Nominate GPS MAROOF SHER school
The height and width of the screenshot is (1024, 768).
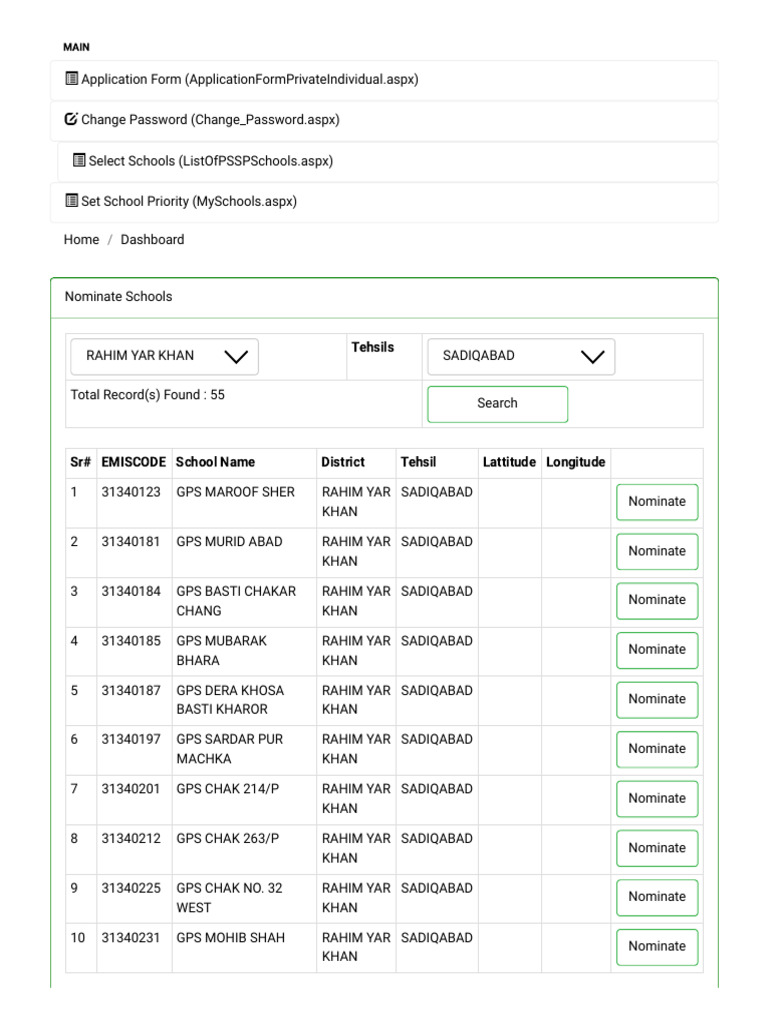657,502
